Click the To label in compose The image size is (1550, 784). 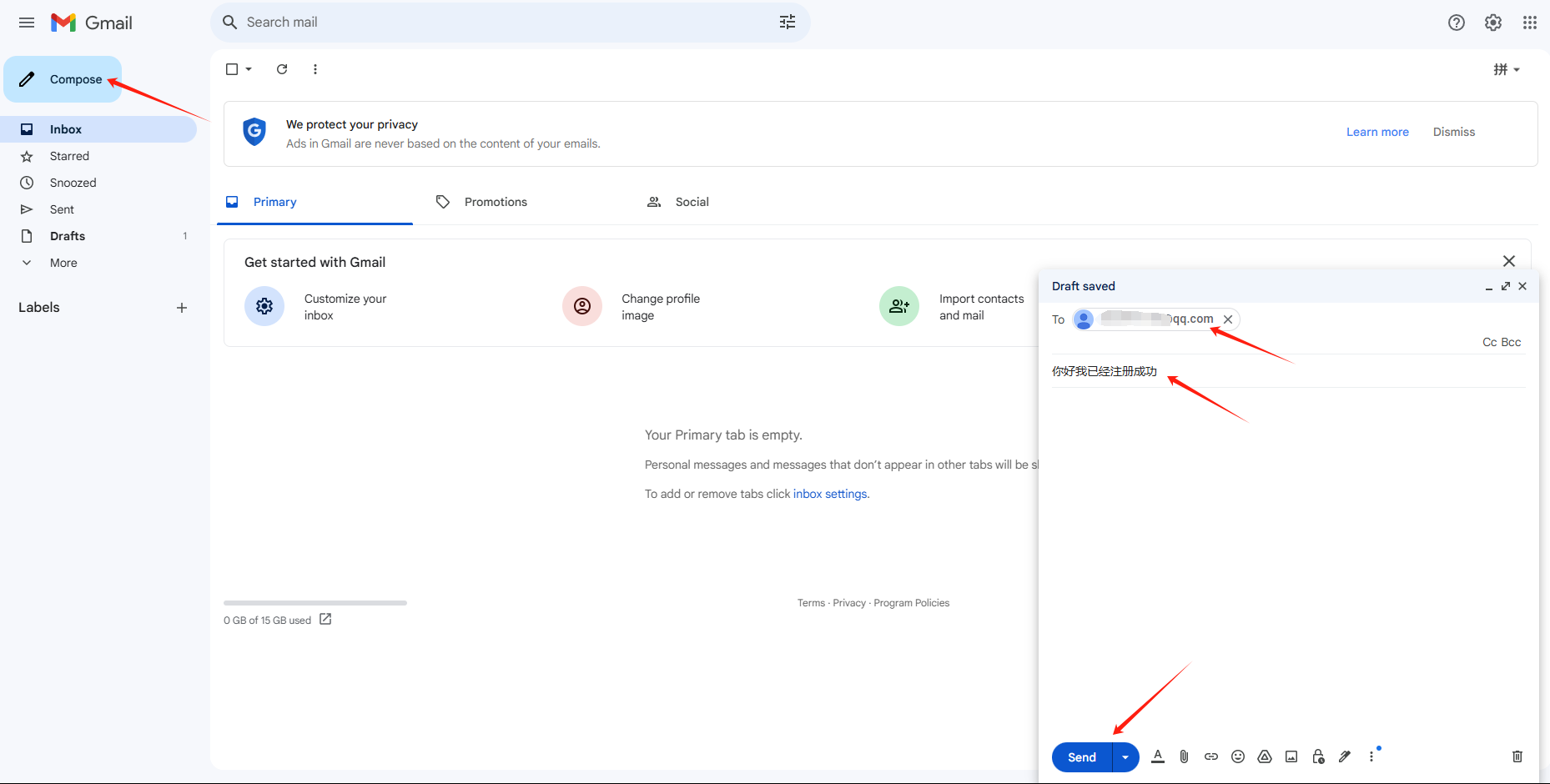pyautogui.click(x=1058, y=319)
